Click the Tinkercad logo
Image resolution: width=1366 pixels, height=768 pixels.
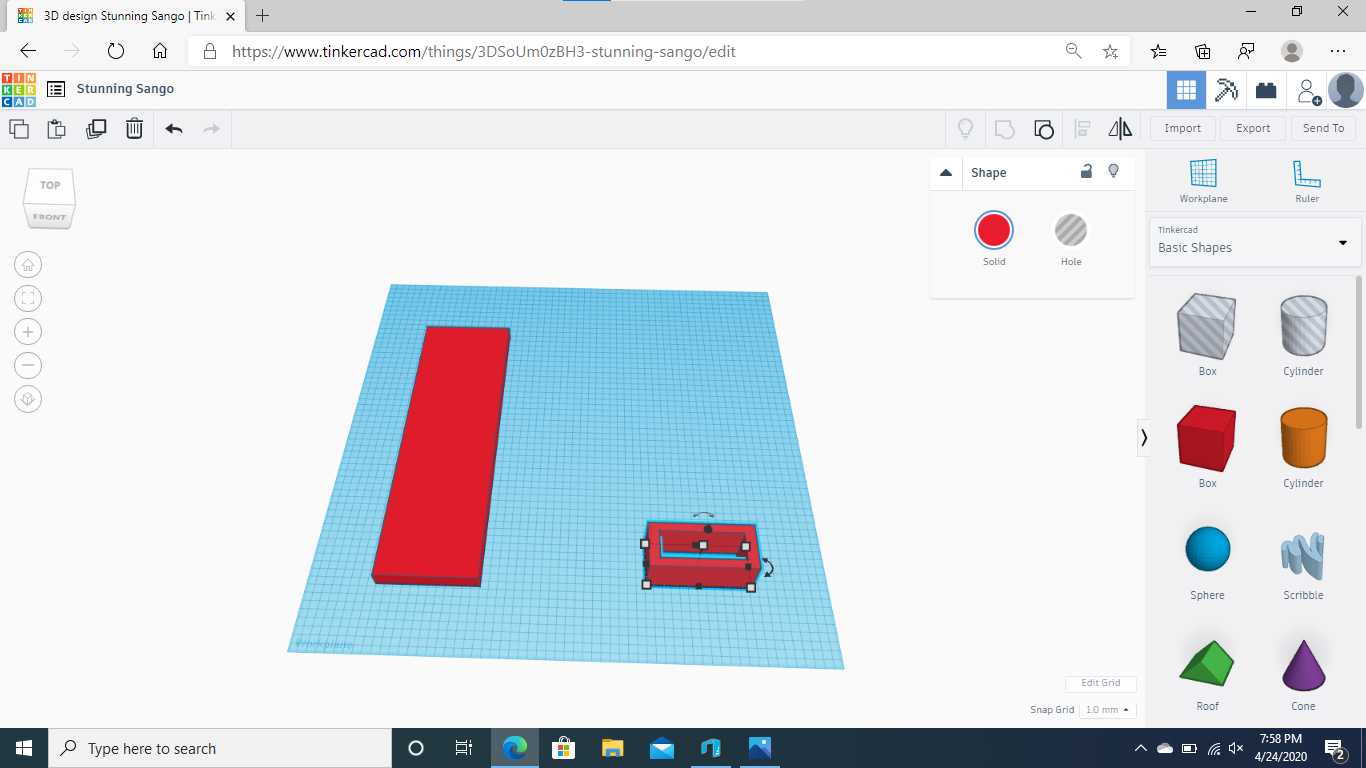19,89
